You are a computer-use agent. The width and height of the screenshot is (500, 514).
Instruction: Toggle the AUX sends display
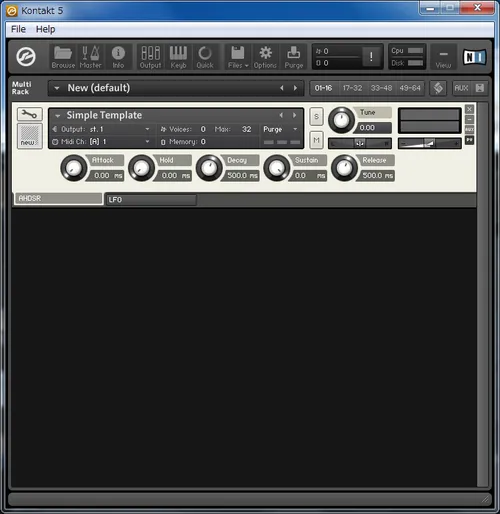pyautogui.click(x=461, y=88)
